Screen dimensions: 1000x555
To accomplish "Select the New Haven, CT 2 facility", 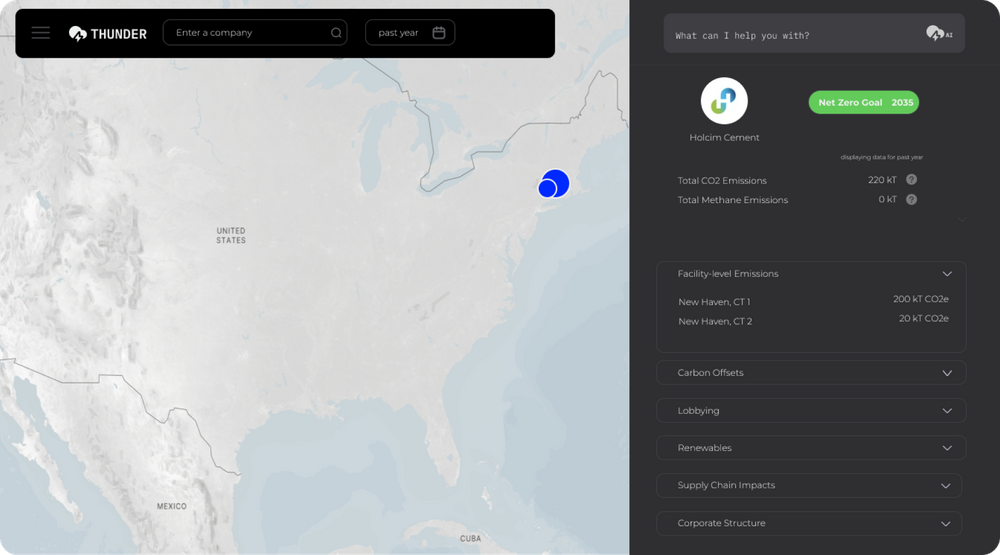I will (x=714, y=322).
